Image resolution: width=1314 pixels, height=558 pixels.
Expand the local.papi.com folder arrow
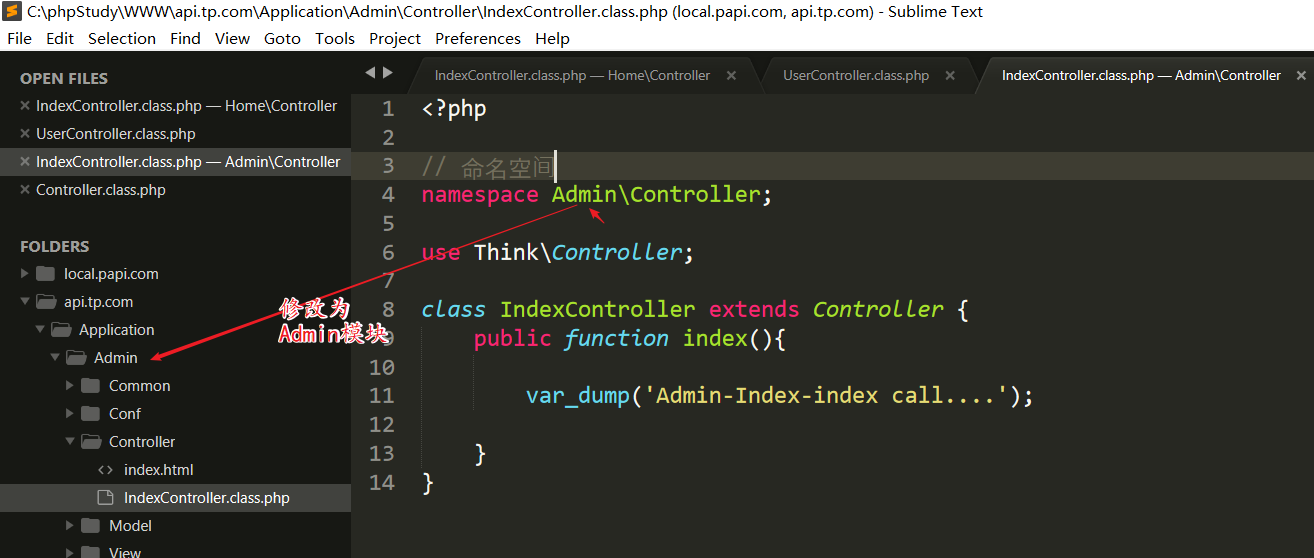(x=25, y=274)
